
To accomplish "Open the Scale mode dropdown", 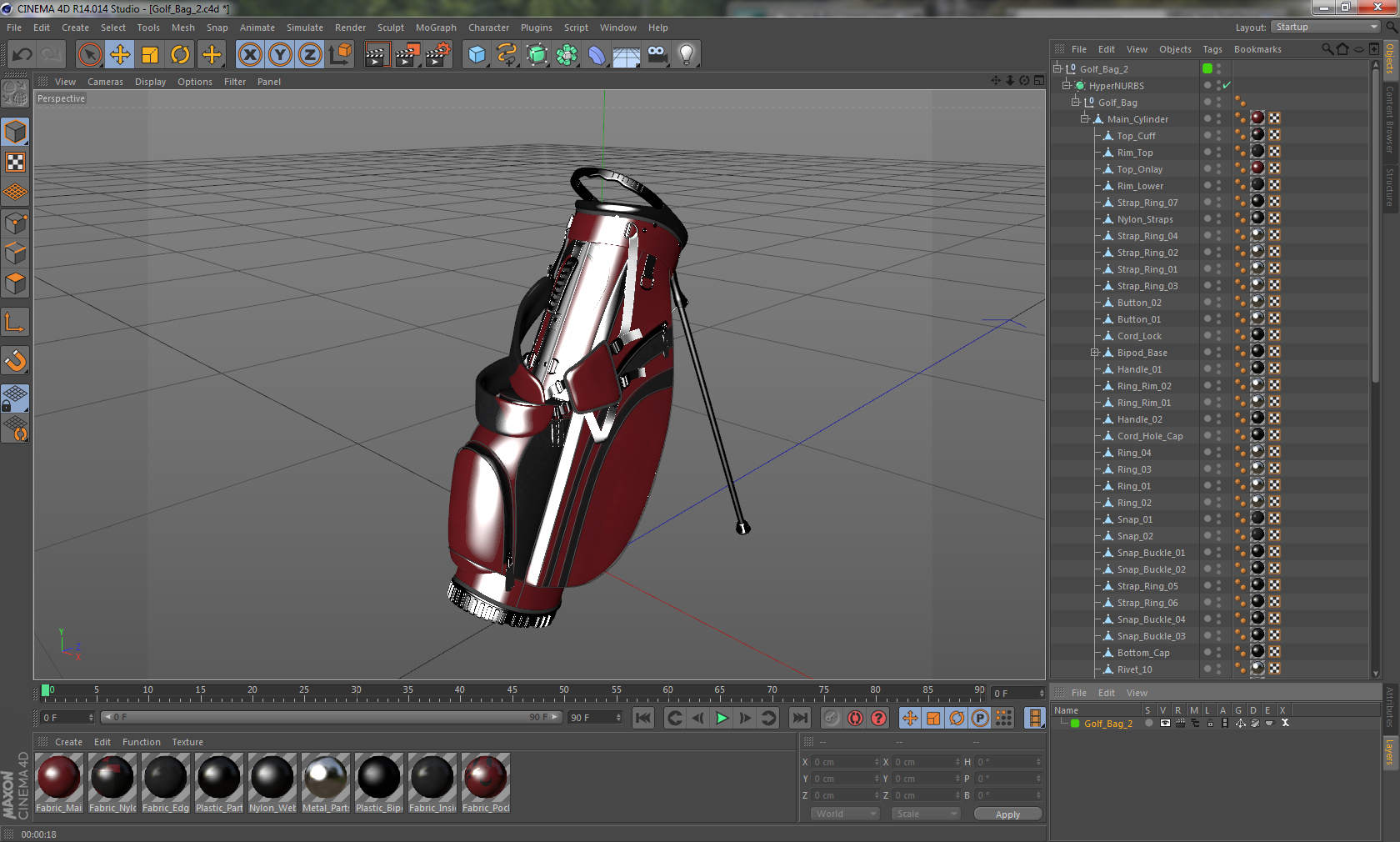I will click(x=927, y=814).
